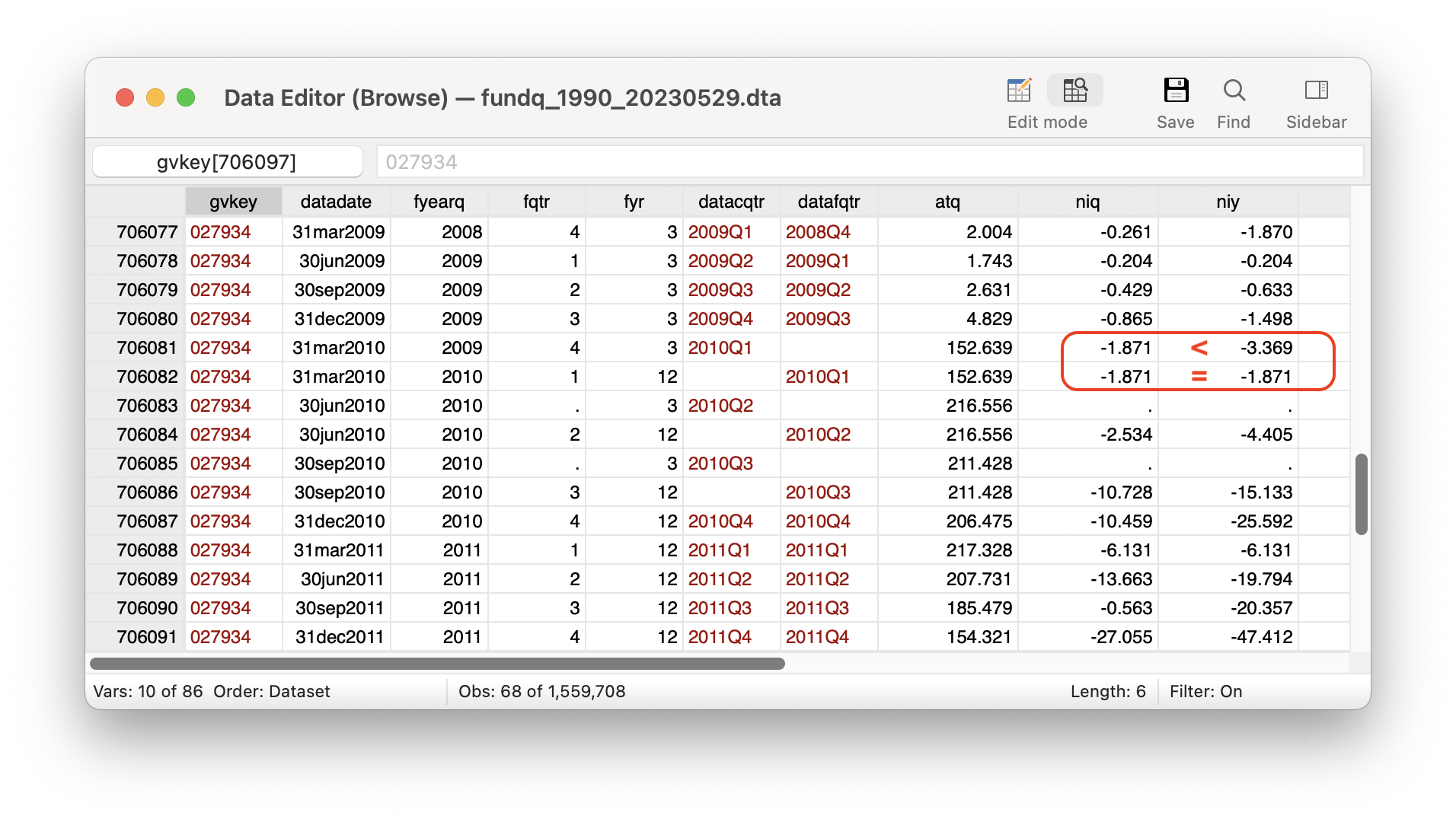Select the datacqtr column header
The height and width of the screenshot is (822, 1456).
click(731, 202)
